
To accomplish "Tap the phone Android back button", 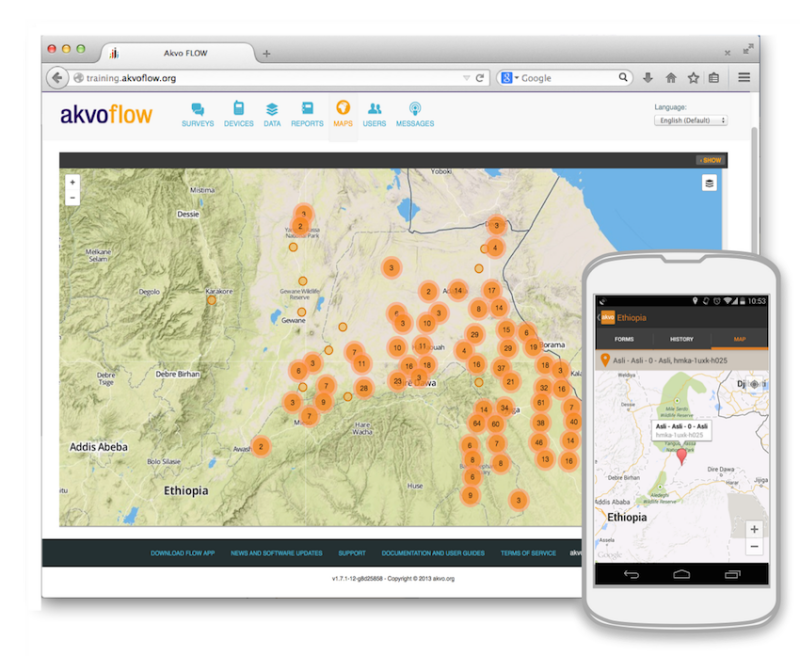I will tap(631, 575).
